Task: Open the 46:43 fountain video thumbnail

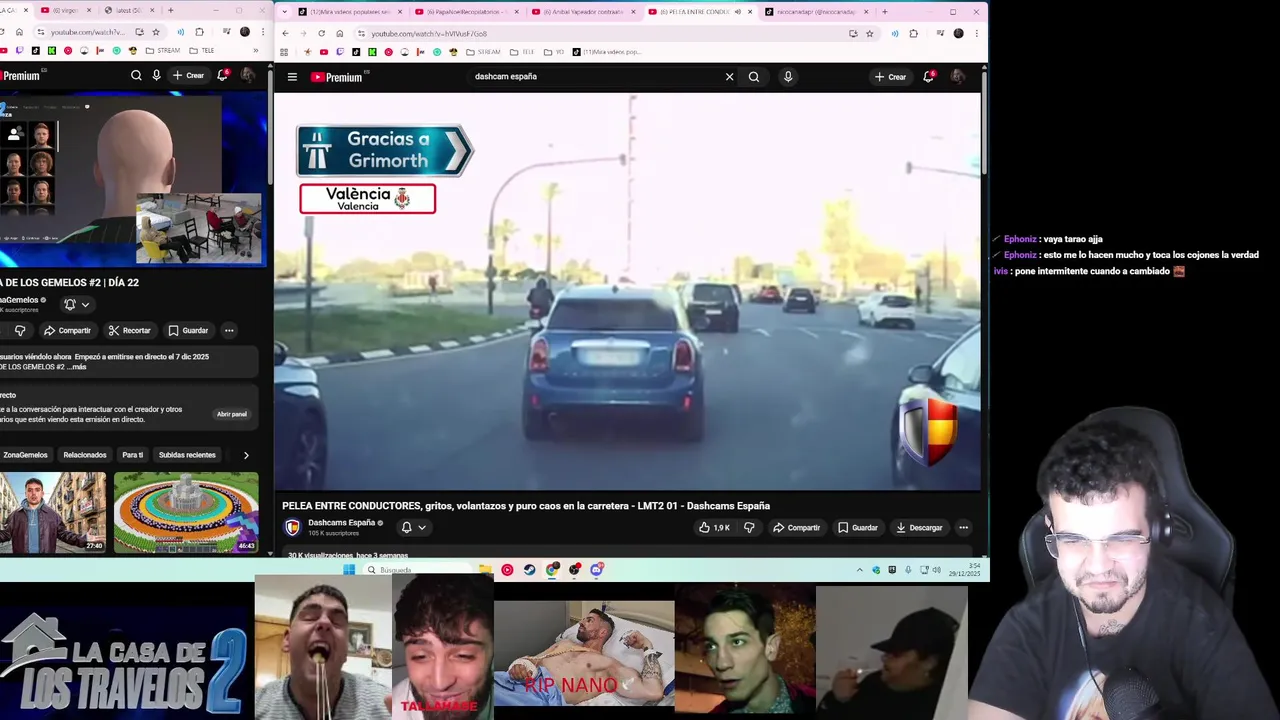Action: [x=186, y=512]
